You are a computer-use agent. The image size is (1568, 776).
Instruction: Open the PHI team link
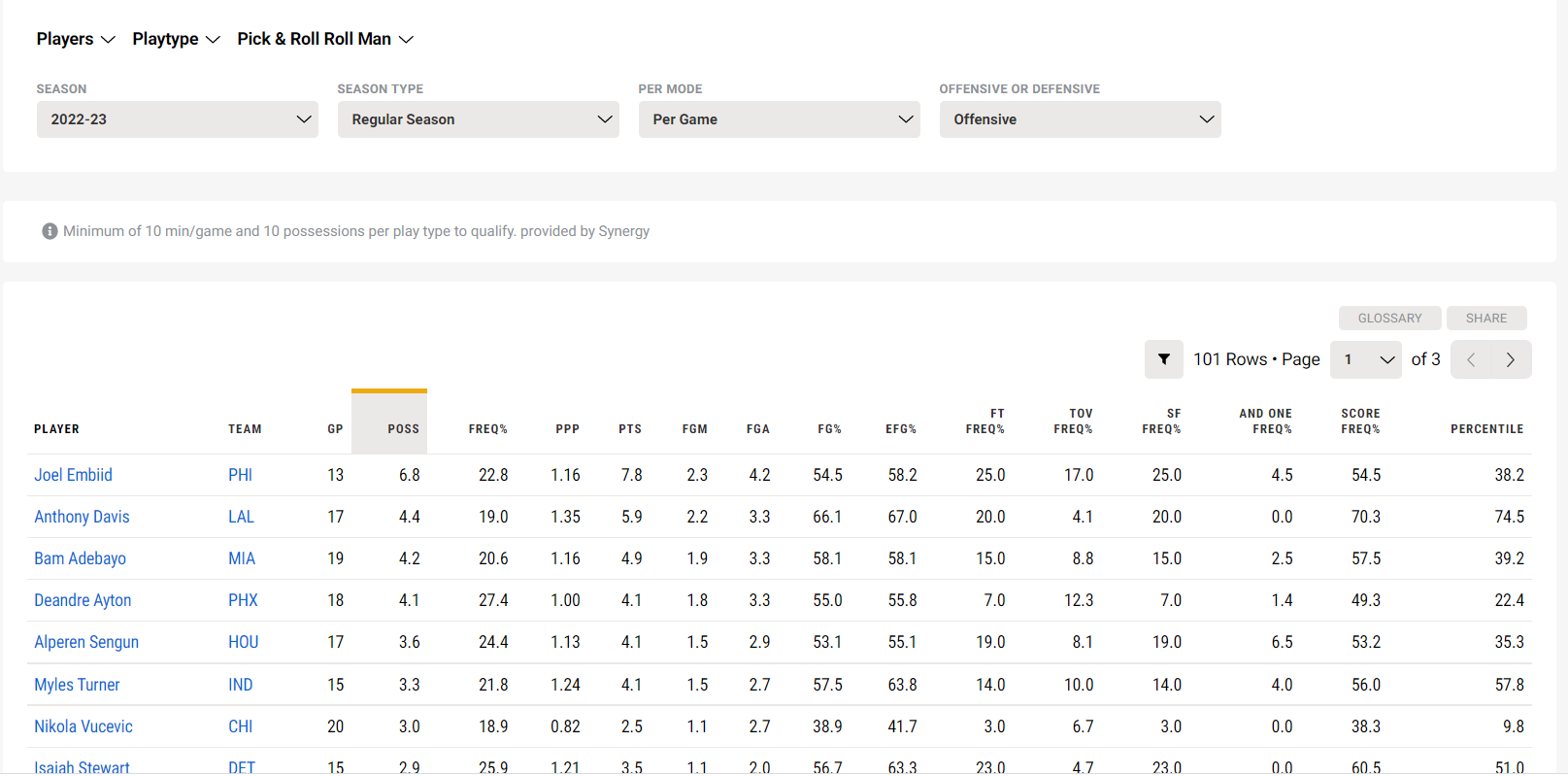[x=240, y=475]
